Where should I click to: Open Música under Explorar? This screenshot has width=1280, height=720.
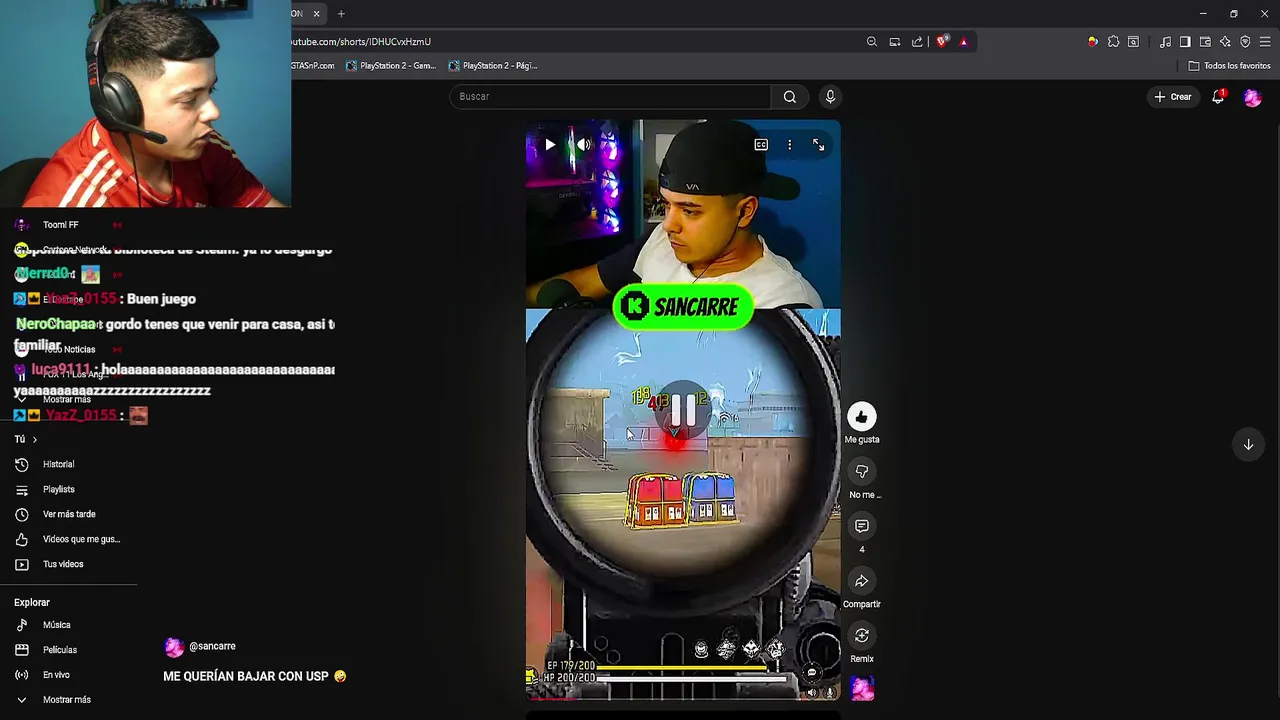[x=56, y=625]
